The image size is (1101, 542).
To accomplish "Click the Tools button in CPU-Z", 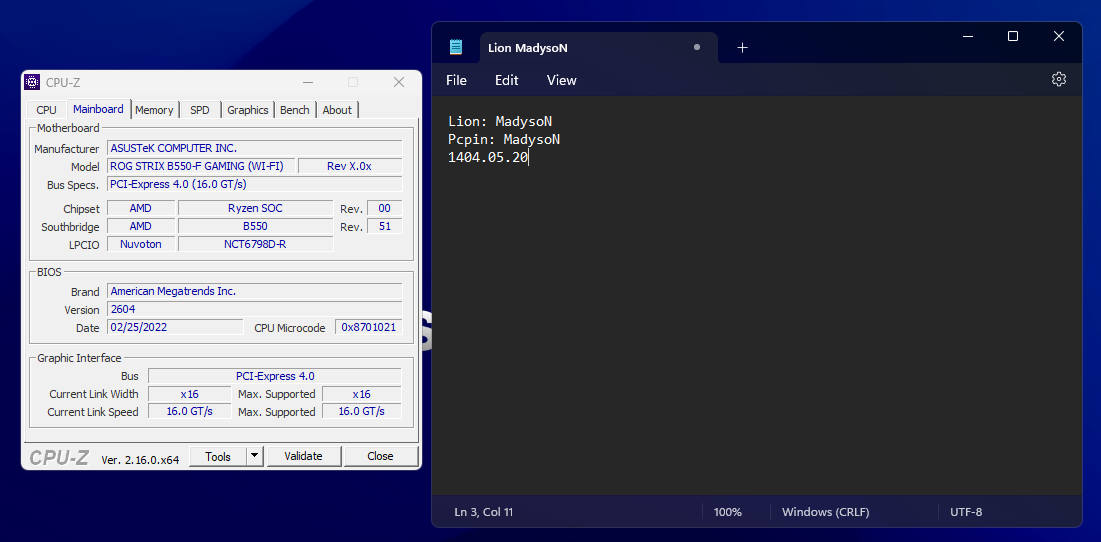I will (x=218, y=456).
